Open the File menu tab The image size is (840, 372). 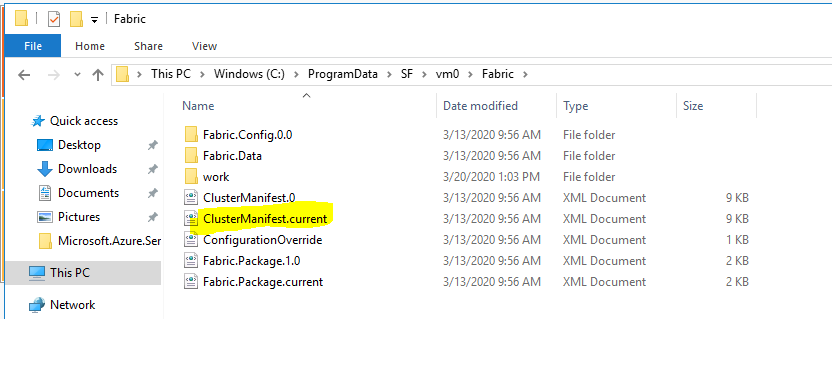pos(33,46)
